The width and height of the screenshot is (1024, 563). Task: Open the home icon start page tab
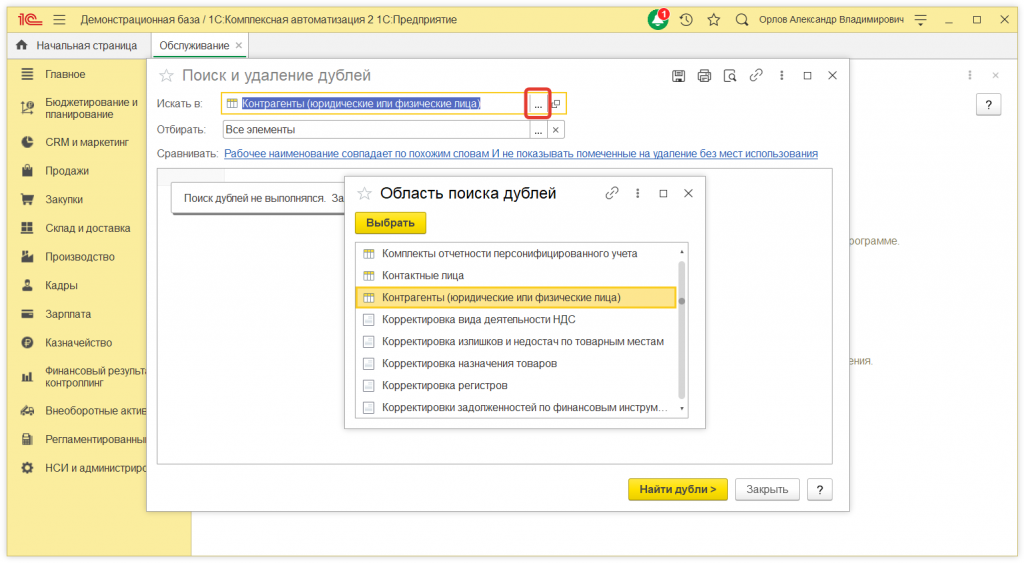(21, 46)
